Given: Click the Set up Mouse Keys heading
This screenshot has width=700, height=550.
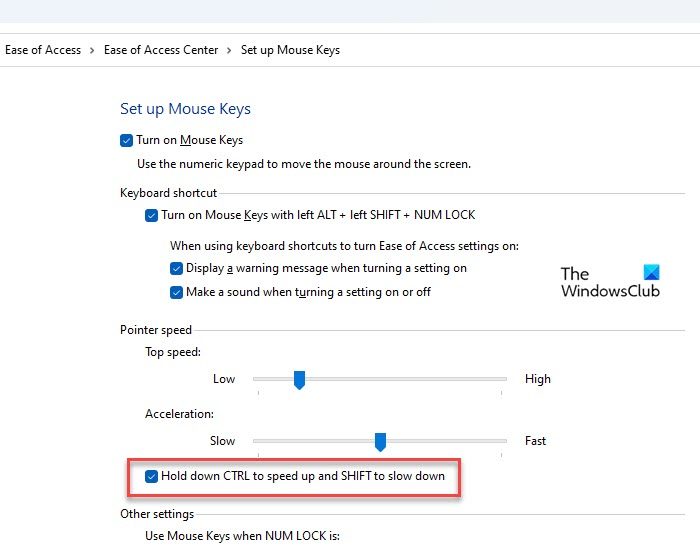Looking at the screenshot, I should [x=185, y=109].
